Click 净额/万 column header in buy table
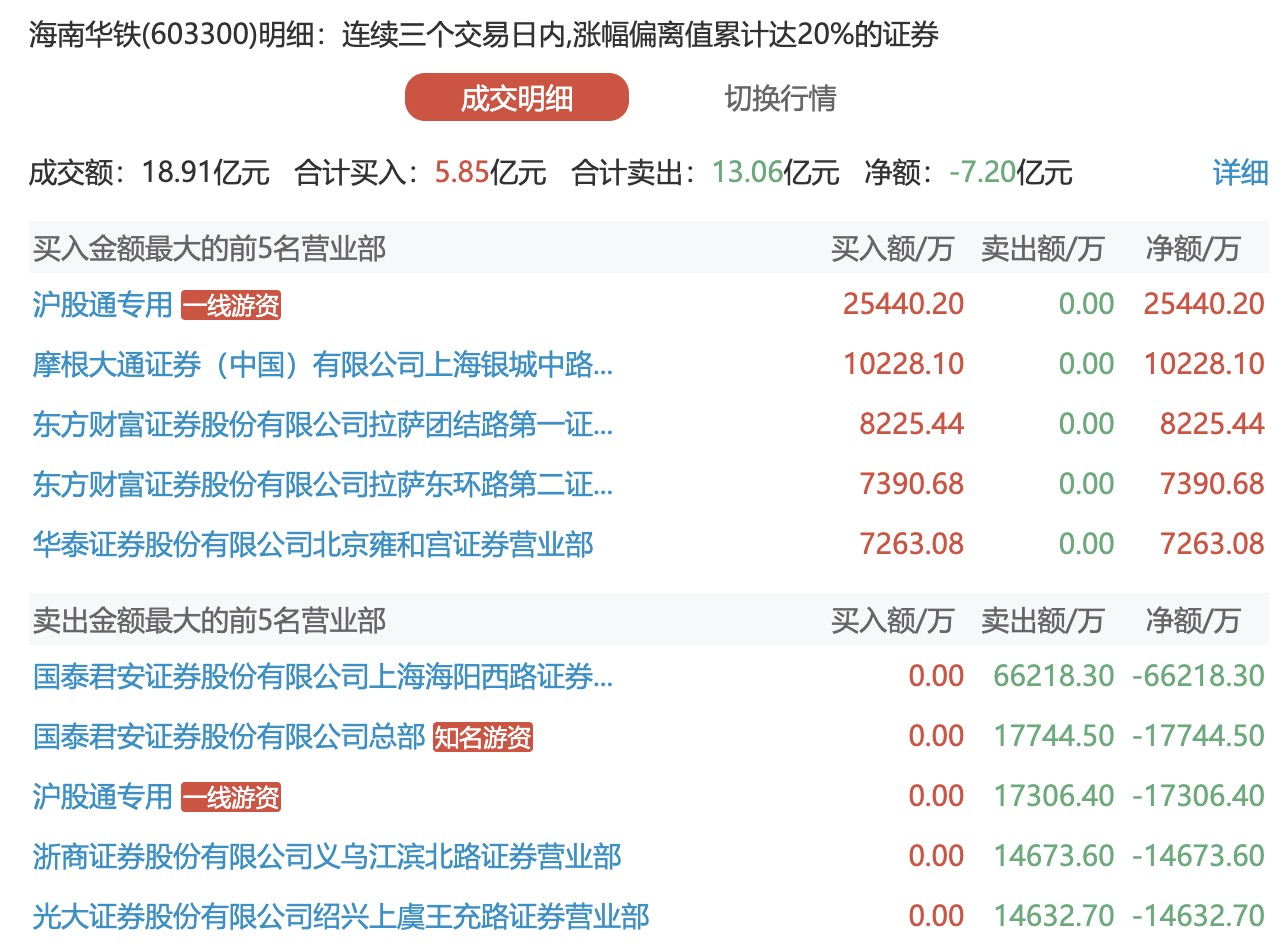The image size is (1286, 950). [x=1193, y=248]
